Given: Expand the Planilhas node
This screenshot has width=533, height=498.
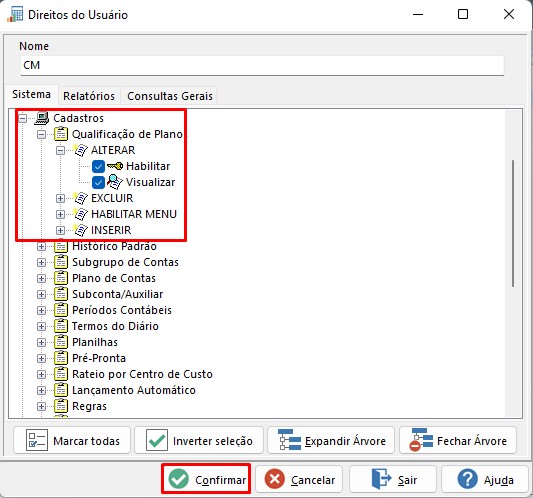Looking at the screenshot, I should [x=41, y=342].
